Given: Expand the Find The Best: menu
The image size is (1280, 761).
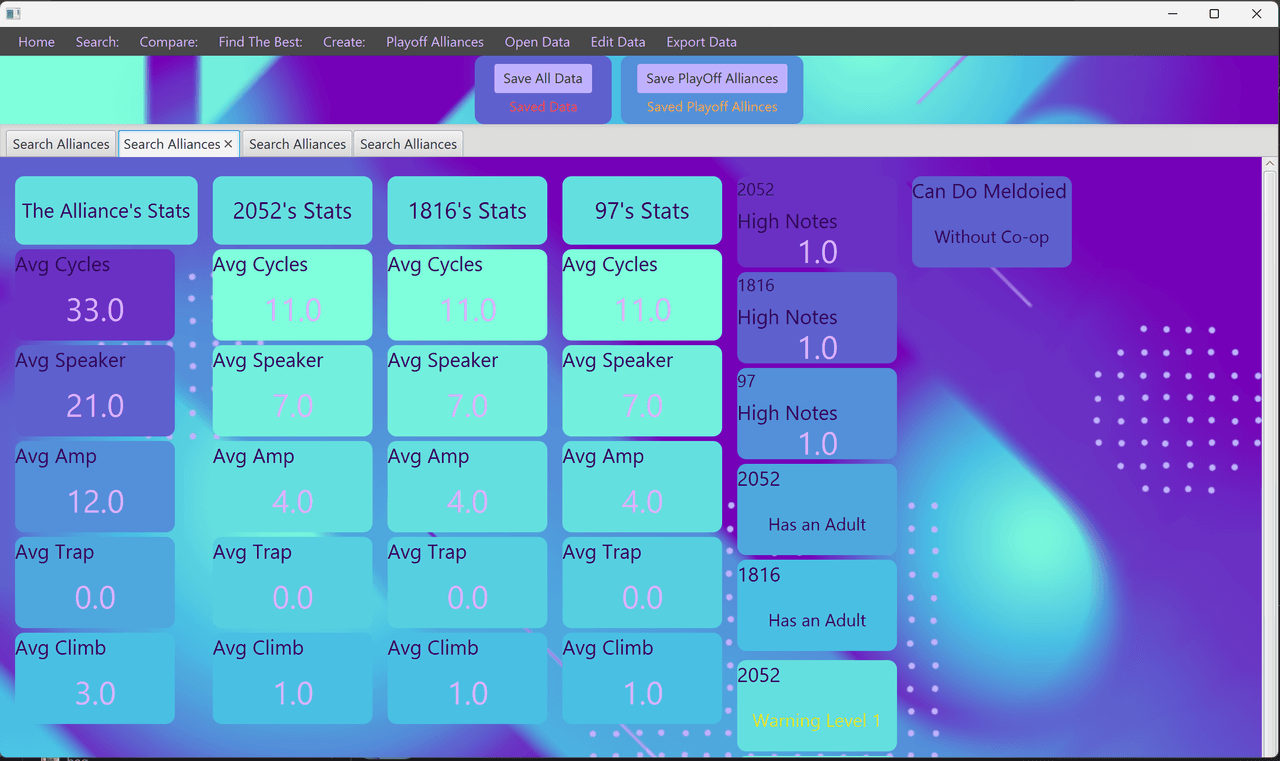Looking at the screenshot, I should (260, 42).
